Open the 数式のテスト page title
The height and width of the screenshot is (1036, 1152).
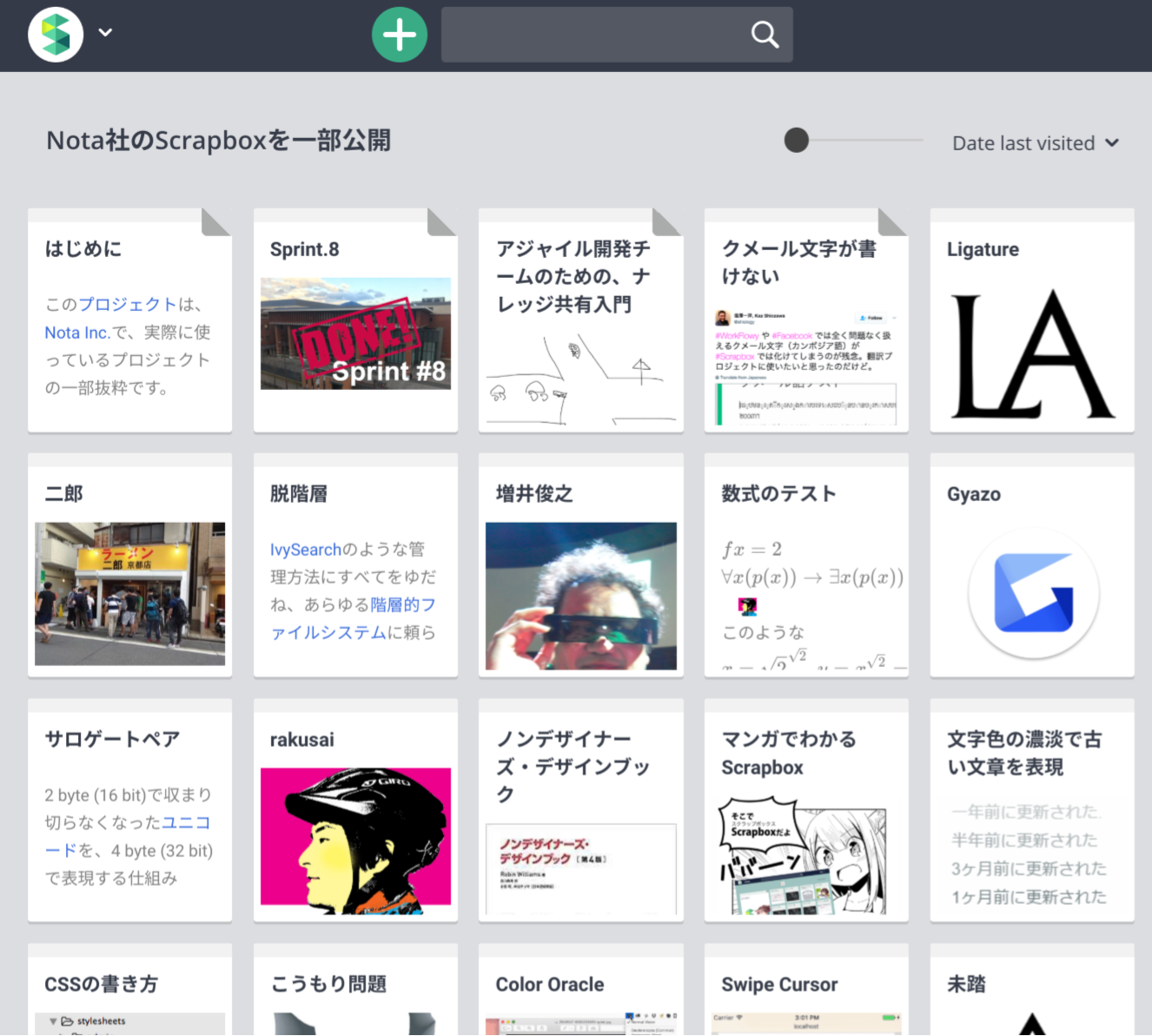pos(778,494)
